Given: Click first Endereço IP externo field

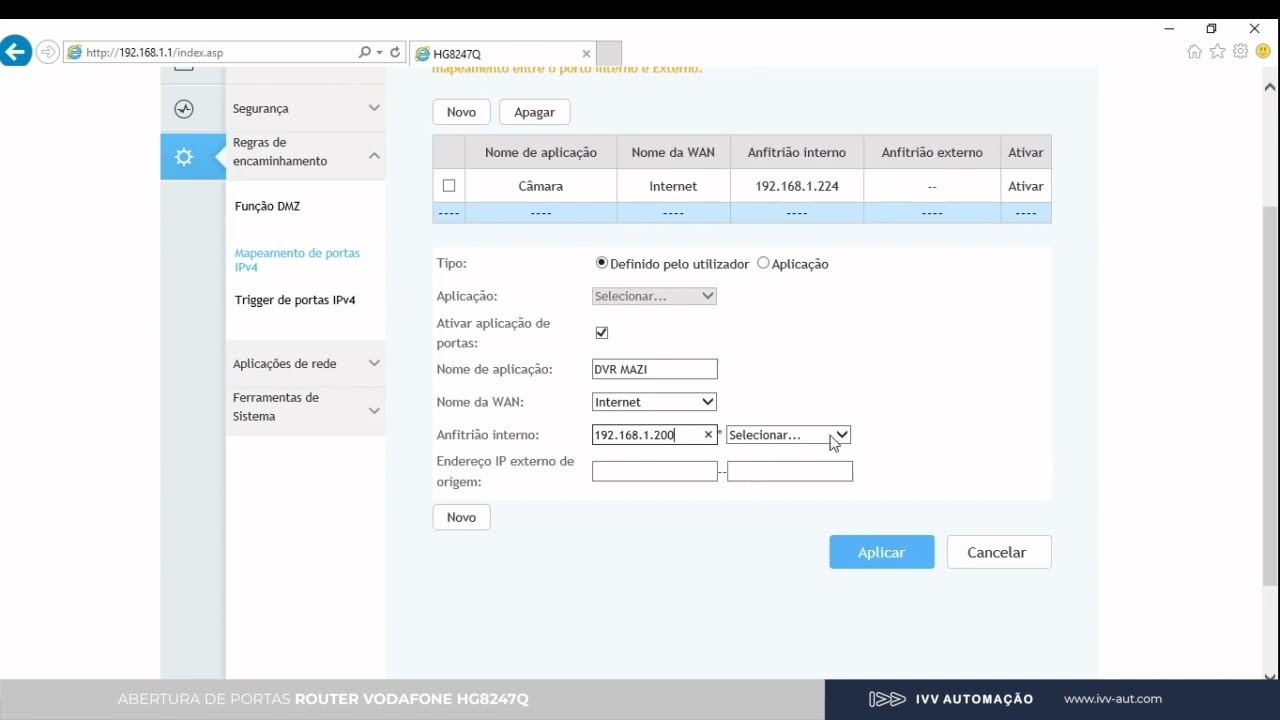Looking at the screenshot, I should point(654,471).
